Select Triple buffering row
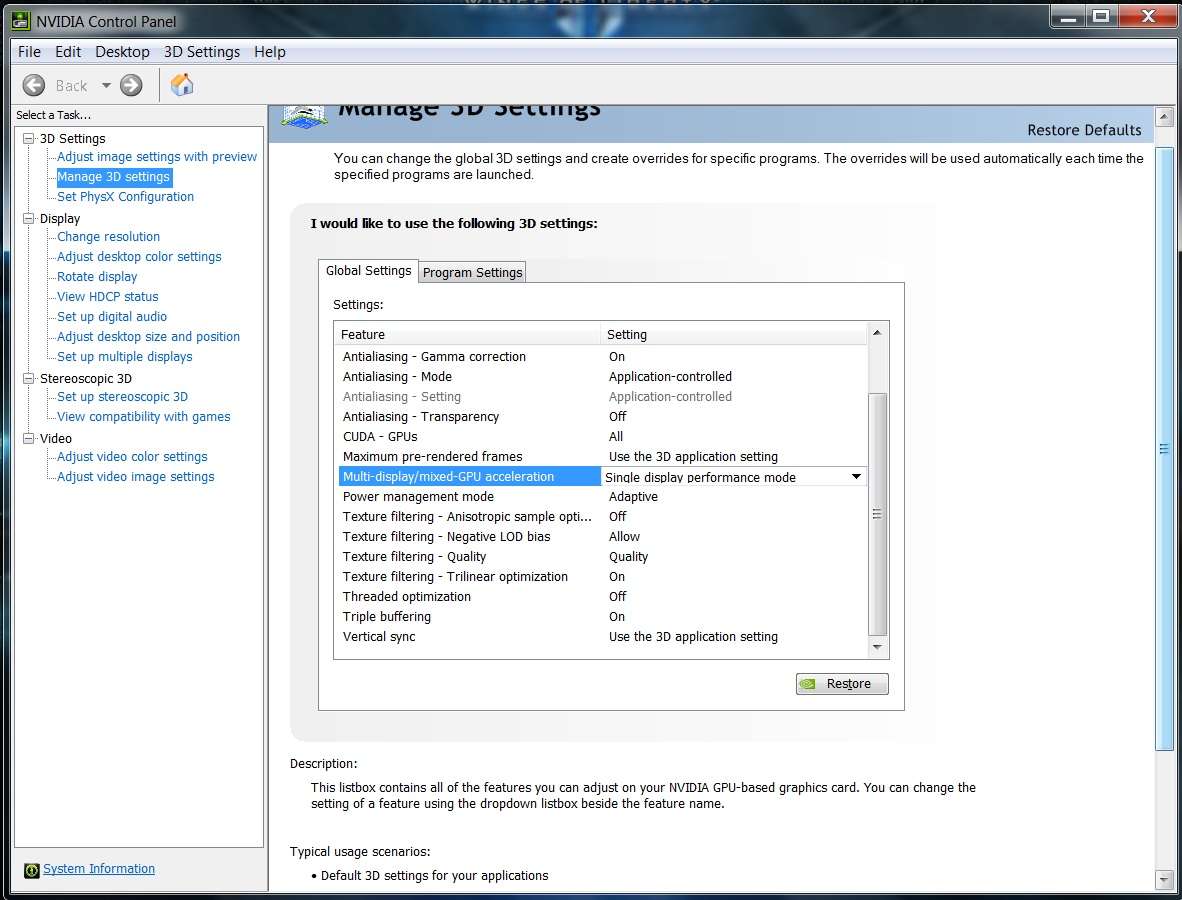The image size is (1182, 900). [602, 616]
